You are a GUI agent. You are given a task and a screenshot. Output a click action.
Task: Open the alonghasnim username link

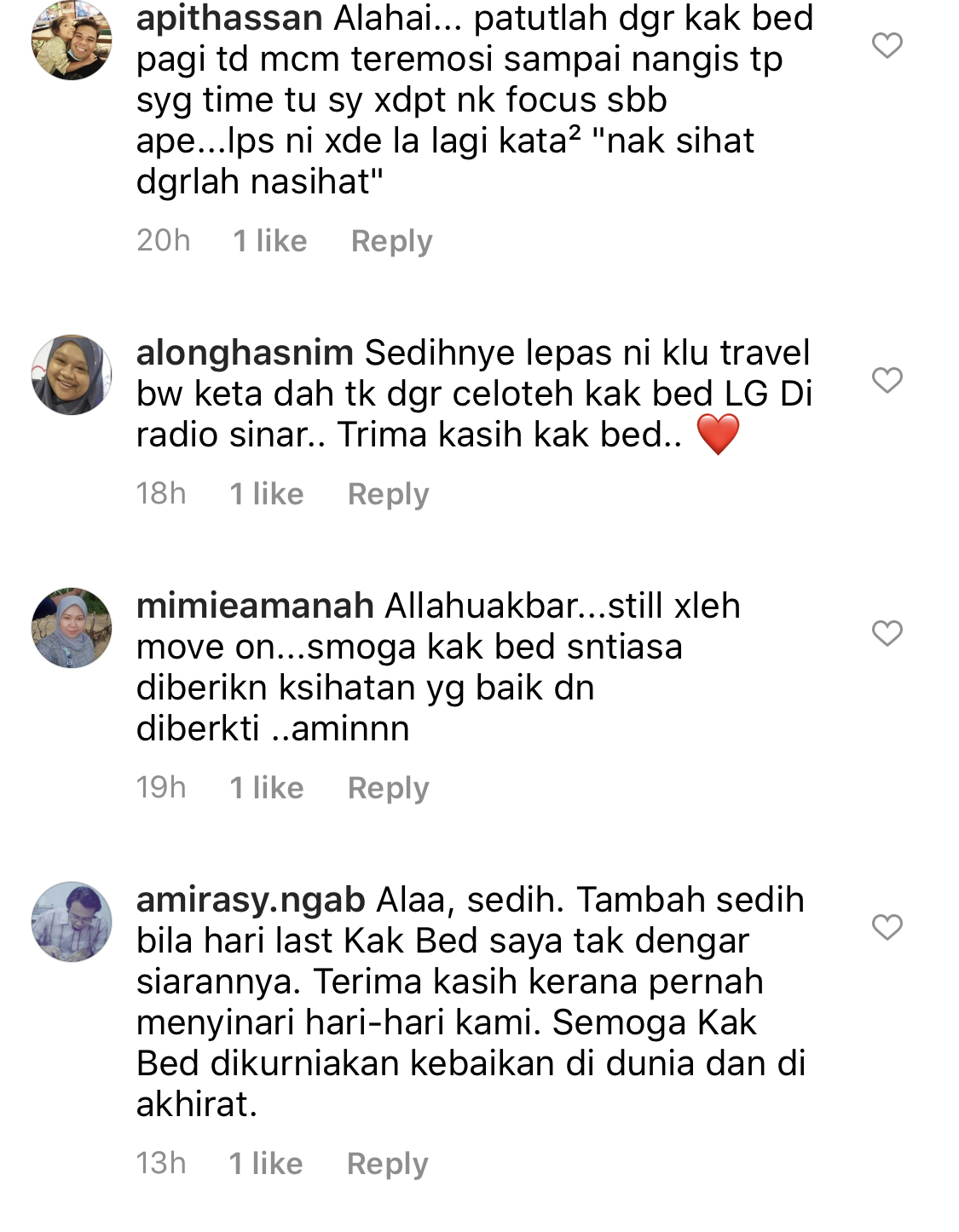point(245,353)
